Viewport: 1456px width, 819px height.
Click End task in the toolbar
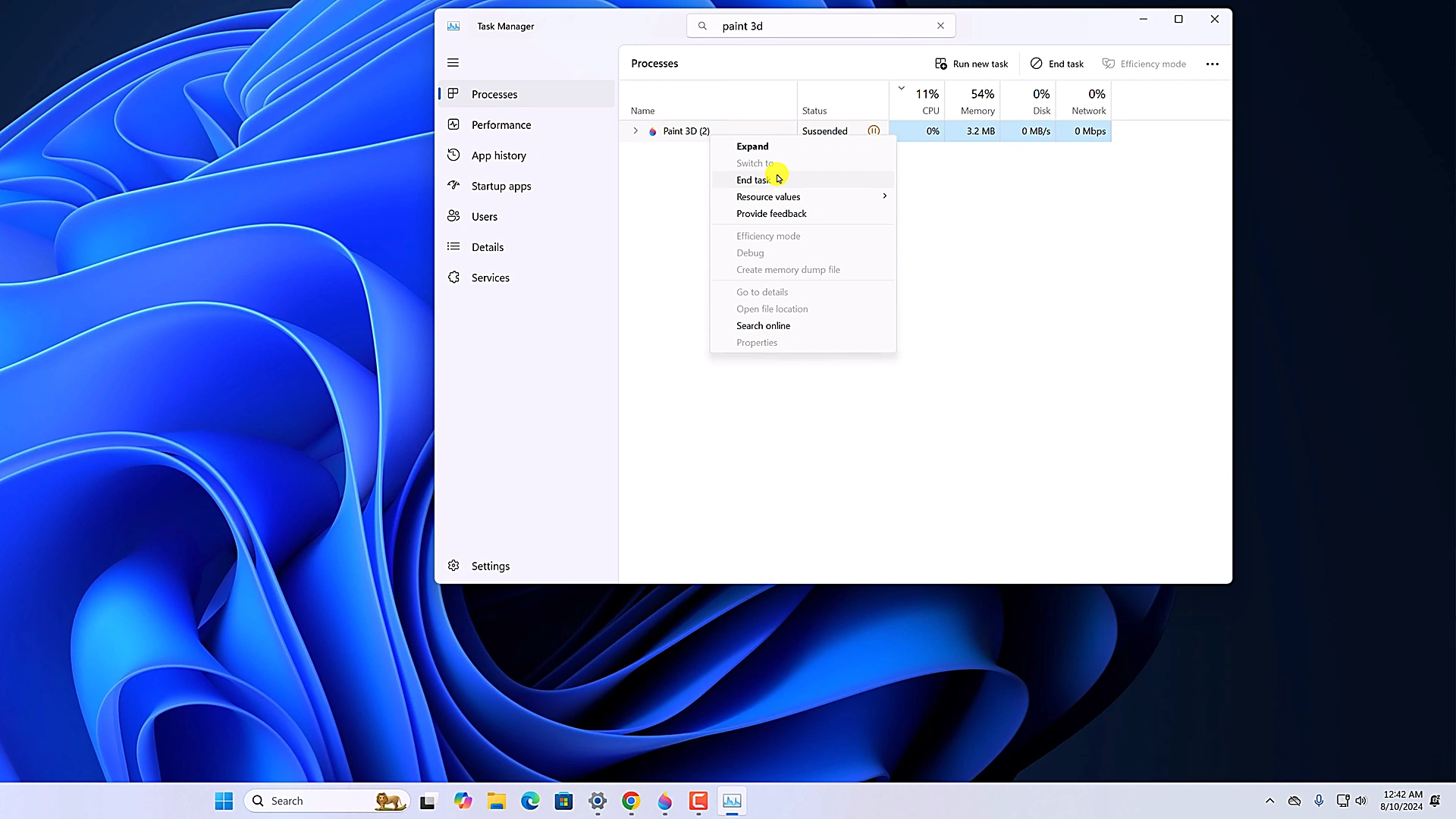pos(1057,64)
